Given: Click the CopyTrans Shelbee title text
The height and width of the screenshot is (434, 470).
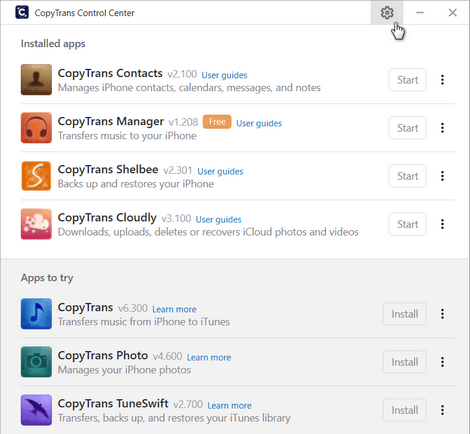Looking at the screenshot, I should 108,169.
